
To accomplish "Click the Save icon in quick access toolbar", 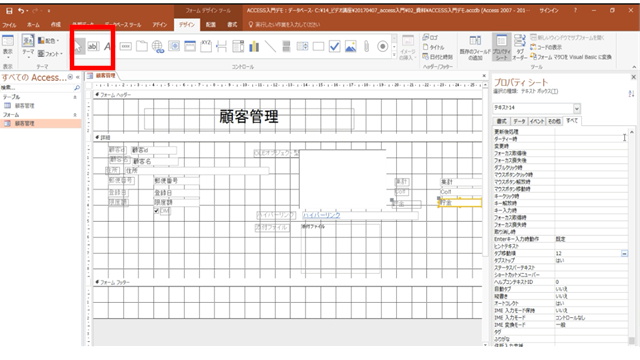I will pyautogui.click(x=9, y=11).
